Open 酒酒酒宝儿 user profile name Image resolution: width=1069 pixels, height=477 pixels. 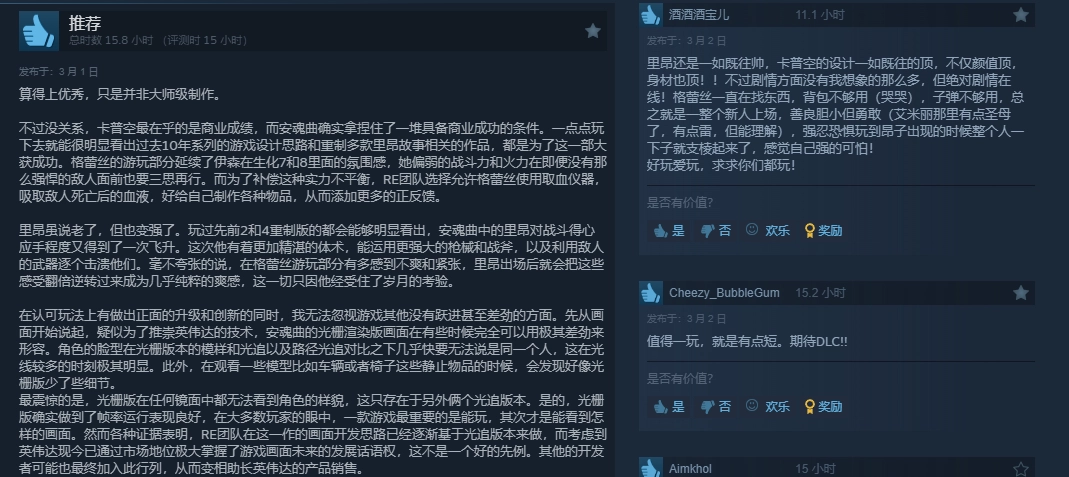699,15
